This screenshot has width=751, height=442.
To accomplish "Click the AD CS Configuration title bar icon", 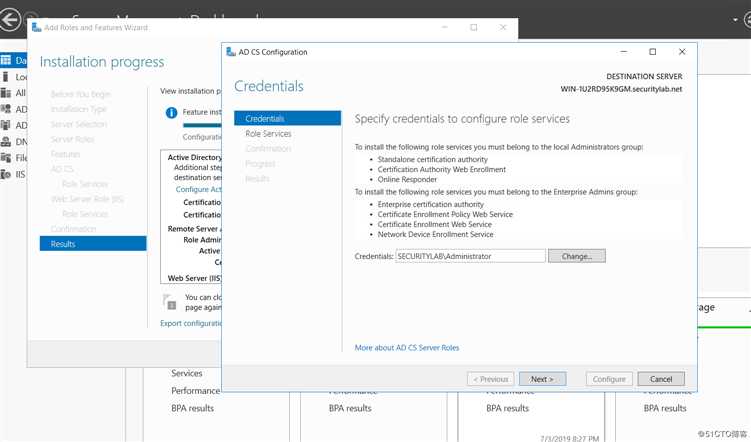I will (231, 52).
